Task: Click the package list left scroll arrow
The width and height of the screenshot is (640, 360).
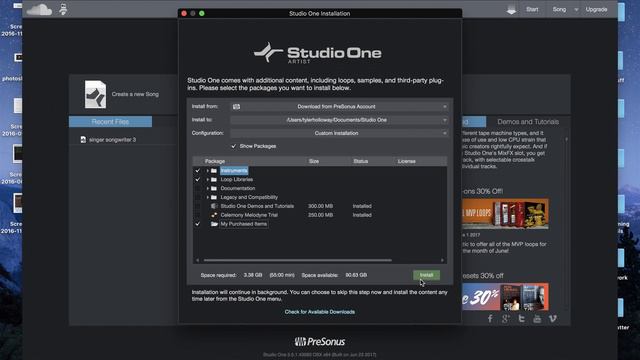Action: tap(198, 260)
